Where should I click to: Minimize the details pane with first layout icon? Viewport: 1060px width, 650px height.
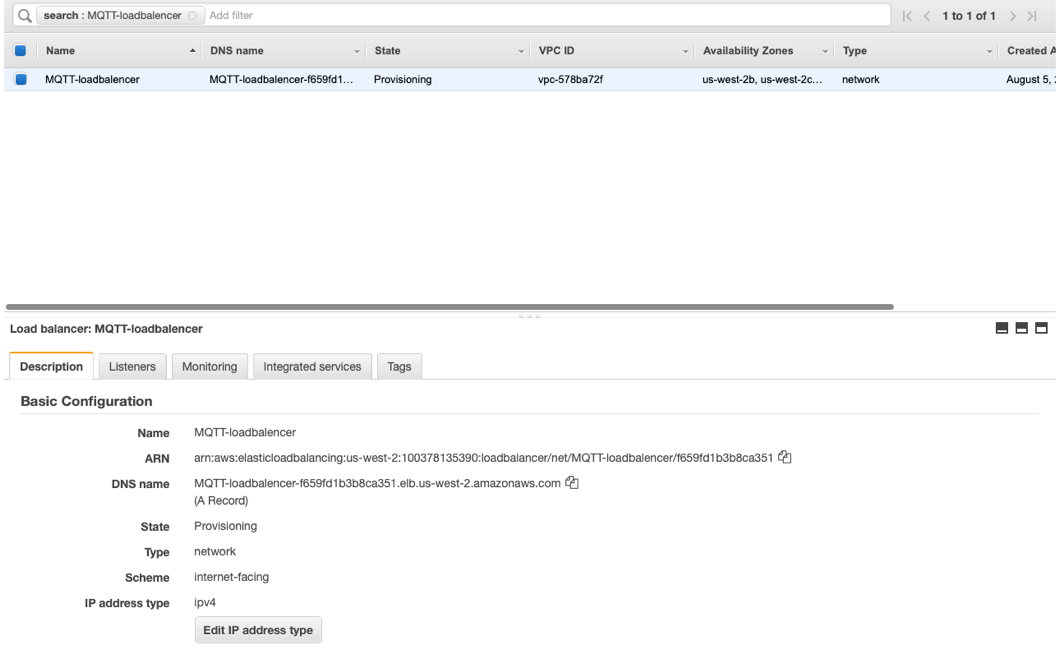(1002, 328)
